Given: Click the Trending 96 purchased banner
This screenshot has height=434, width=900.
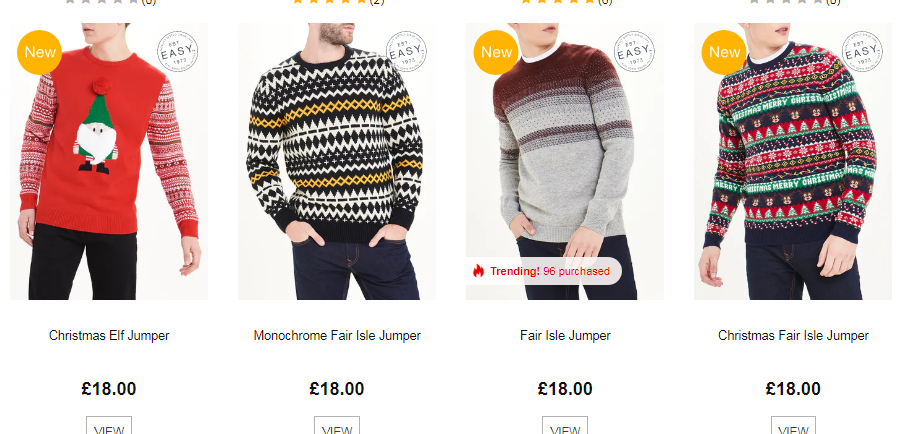Looking at the screenshot, I should [544, 271].
